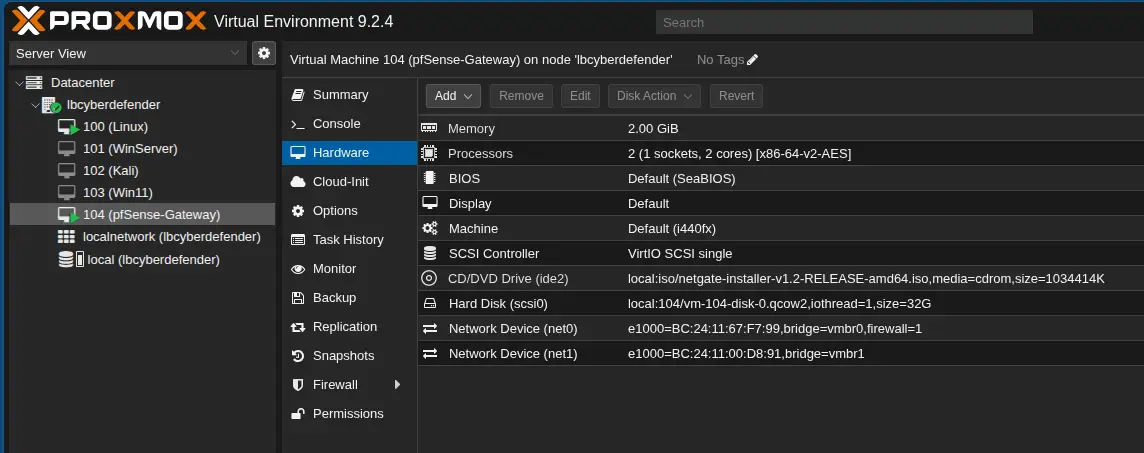Screen dimensions: 1144x453
Task: Collapse the lbcyberdefender node arrow
Action: click(35, 105)
